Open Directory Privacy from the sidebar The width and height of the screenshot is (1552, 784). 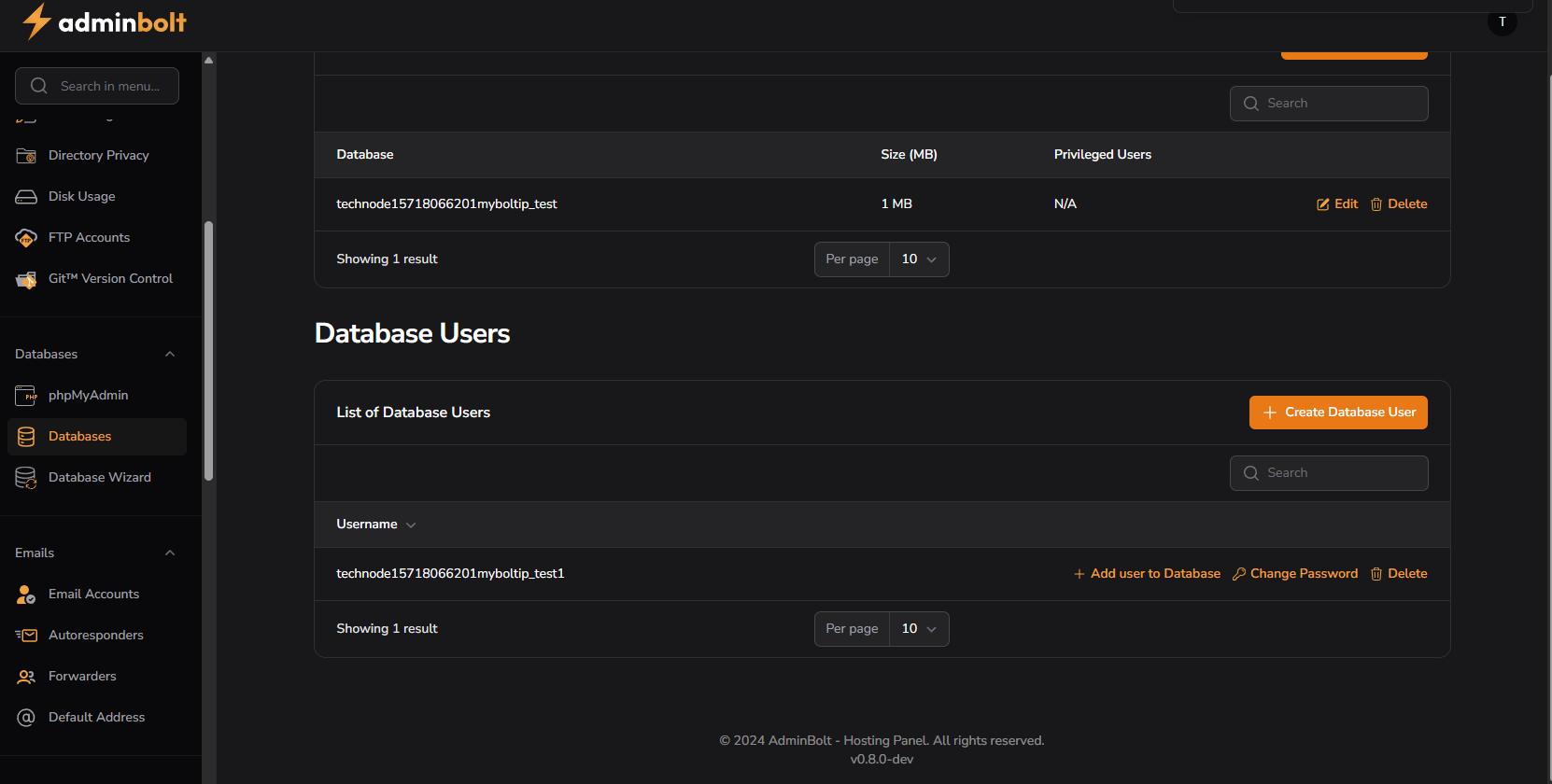[x=98, y=156]
